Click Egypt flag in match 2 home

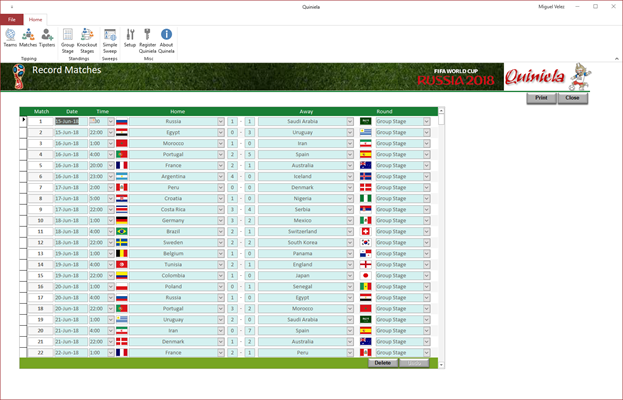click(122, 132)
